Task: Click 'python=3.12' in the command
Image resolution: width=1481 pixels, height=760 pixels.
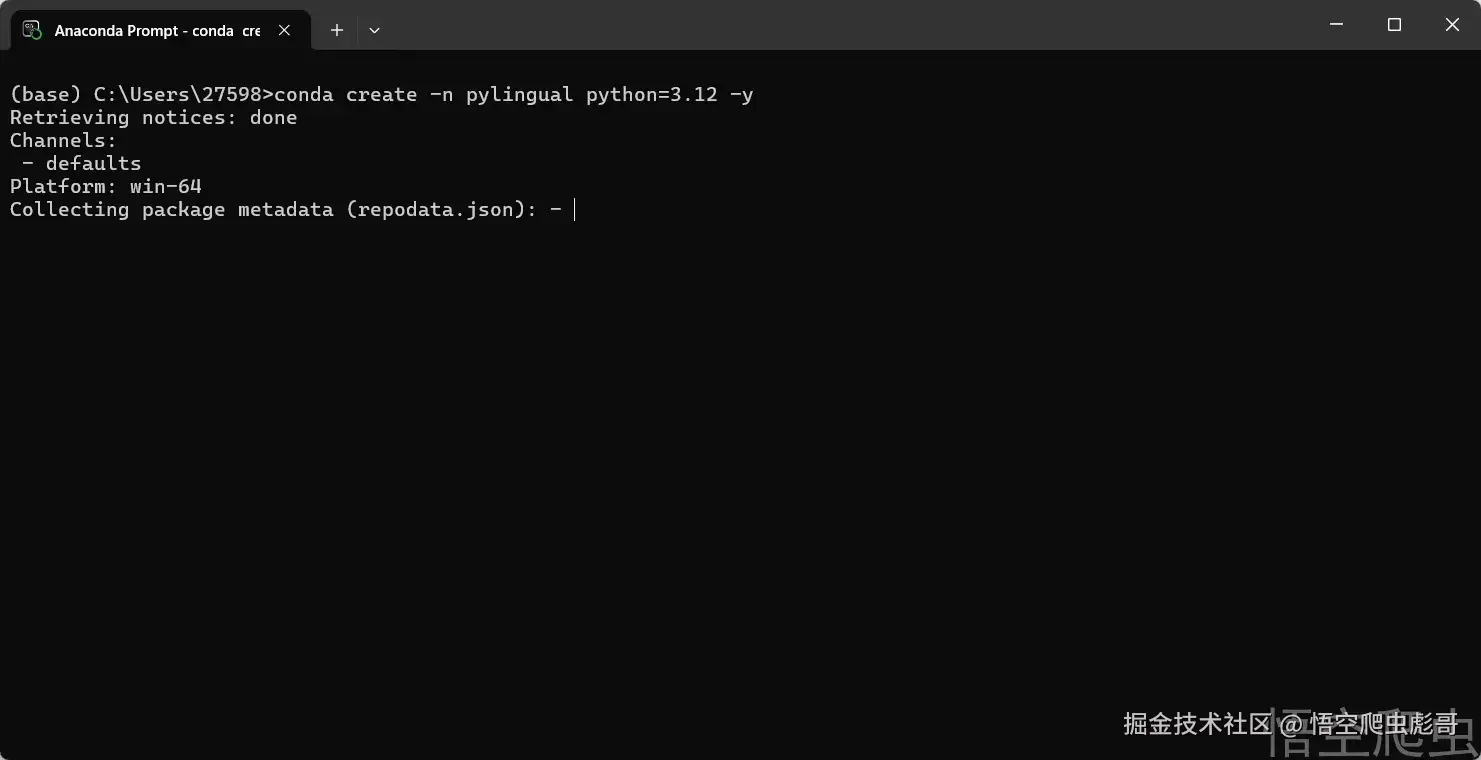Action: [651, 95]
